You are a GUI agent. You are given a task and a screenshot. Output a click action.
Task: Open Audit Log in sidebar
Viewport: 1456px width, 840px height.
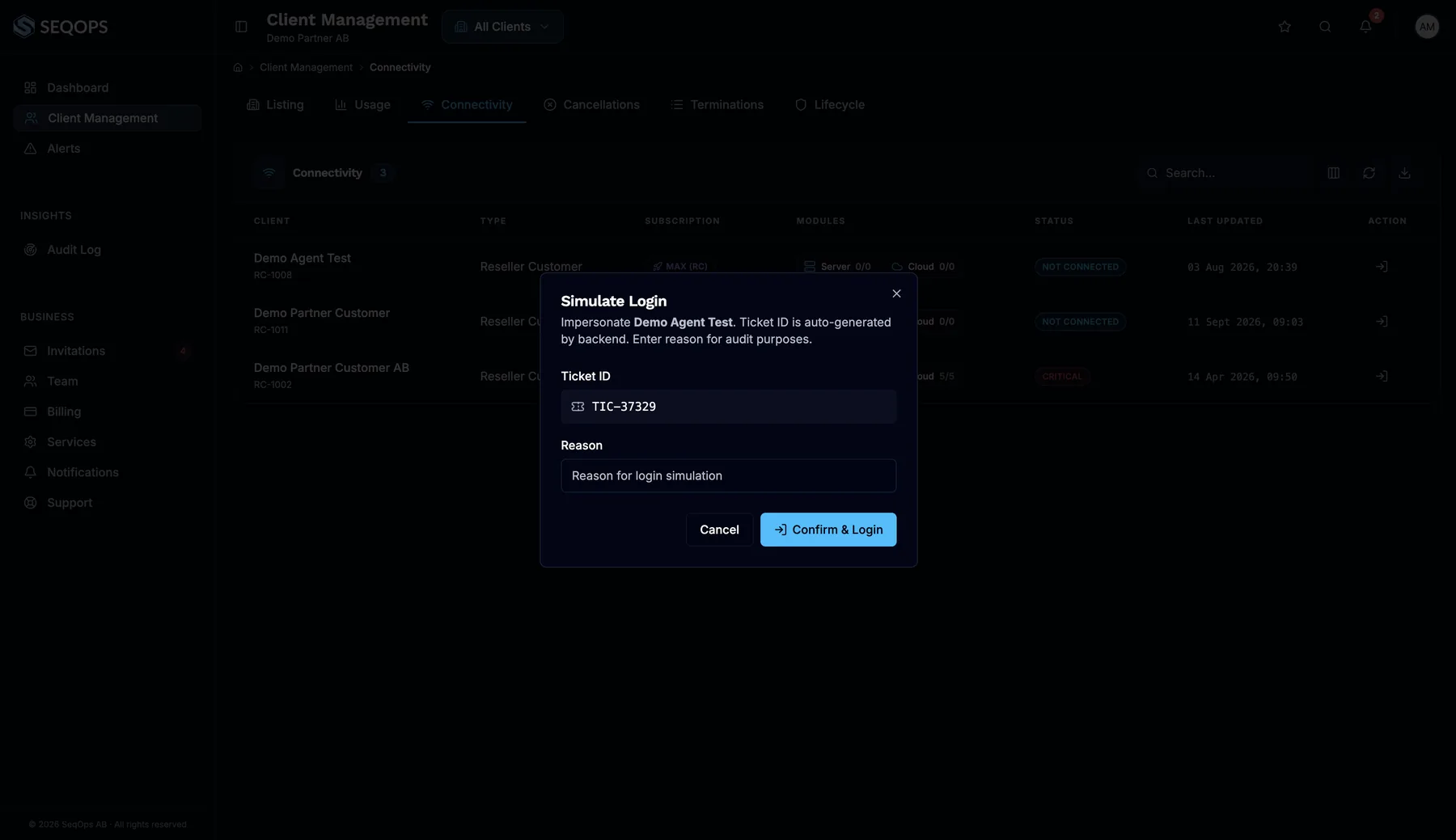pyautogui.click(x=107, y=250)
